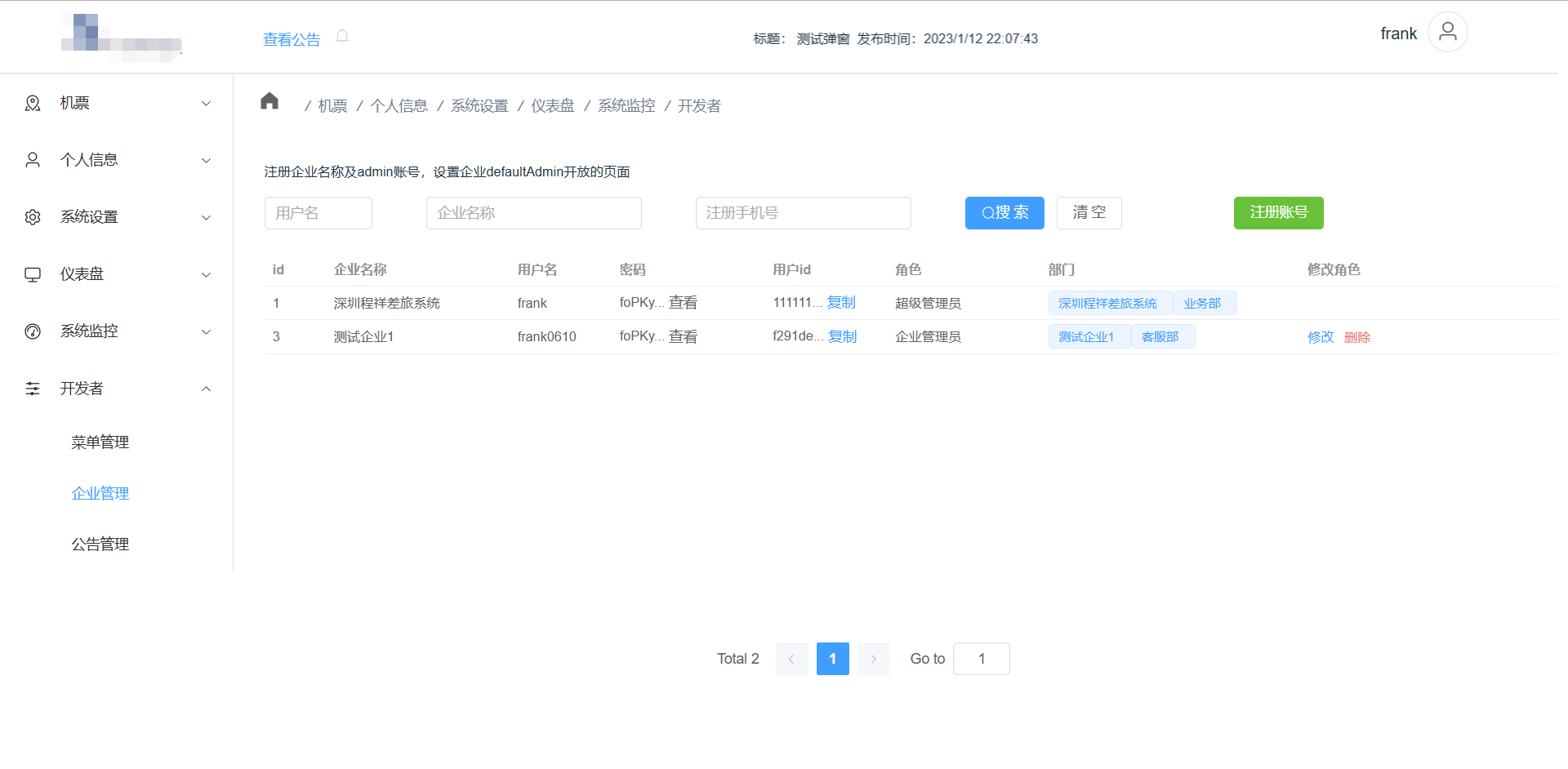Toggle the 开发者 sidebar menu
Screen dimensions: 1568x769
click(117, 389)
